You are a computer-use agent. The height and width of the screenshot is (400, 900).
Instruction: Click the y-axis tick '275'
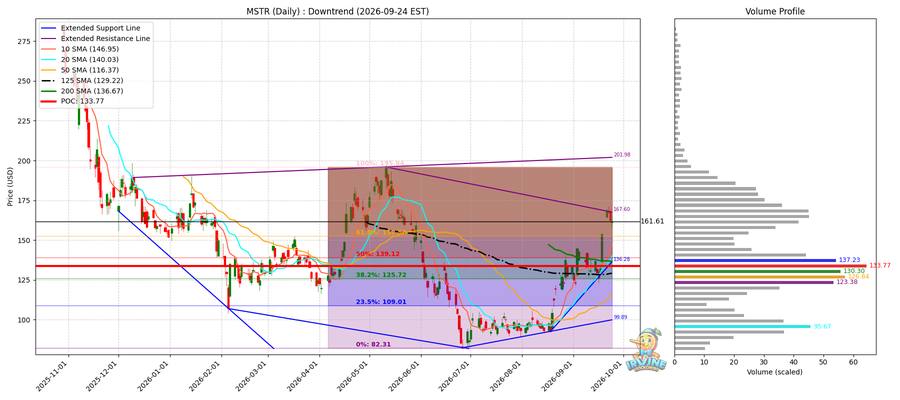pos(25,41)
